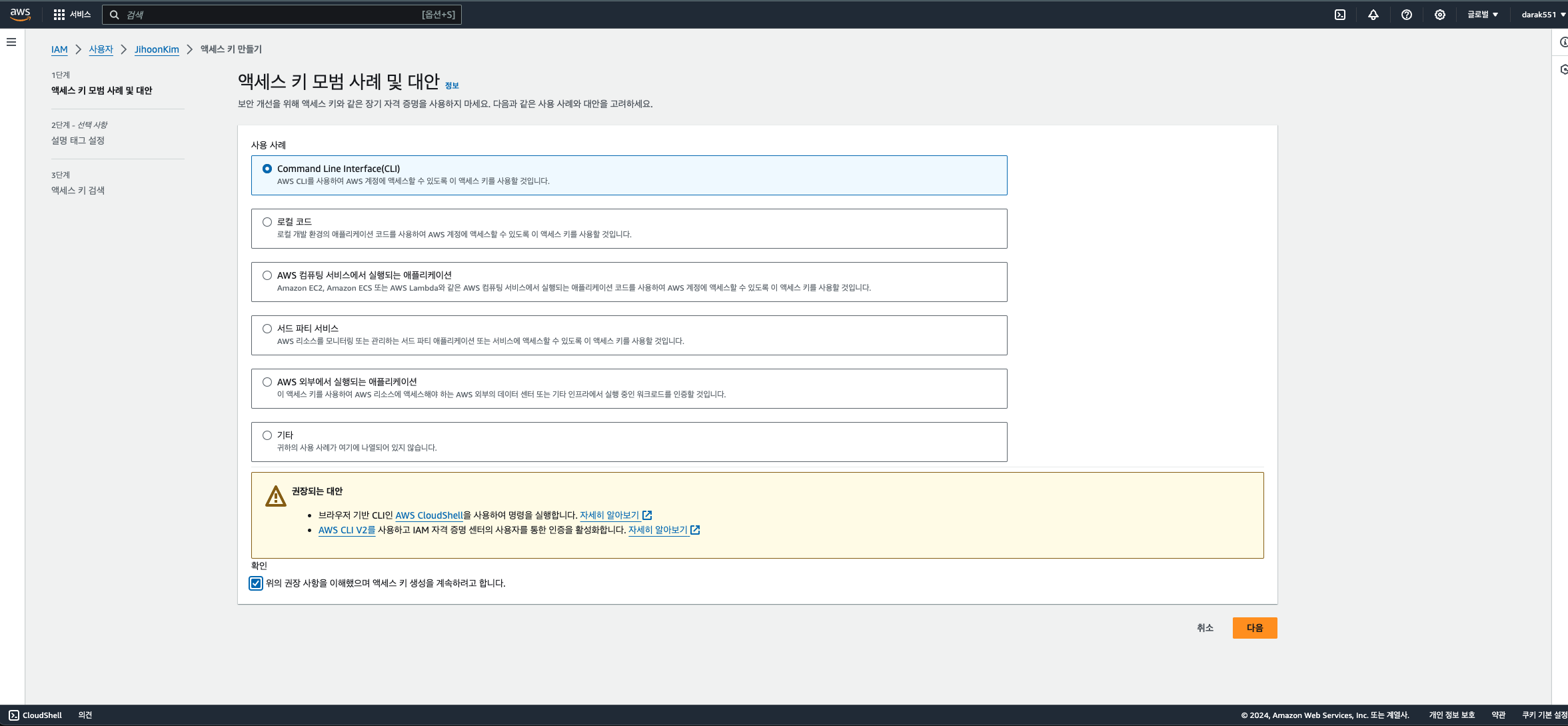Select Command Line Interface(CLI) radio option
This screenshot has height=726, width=1568.
pyautogui.click(x=267, y=169)
